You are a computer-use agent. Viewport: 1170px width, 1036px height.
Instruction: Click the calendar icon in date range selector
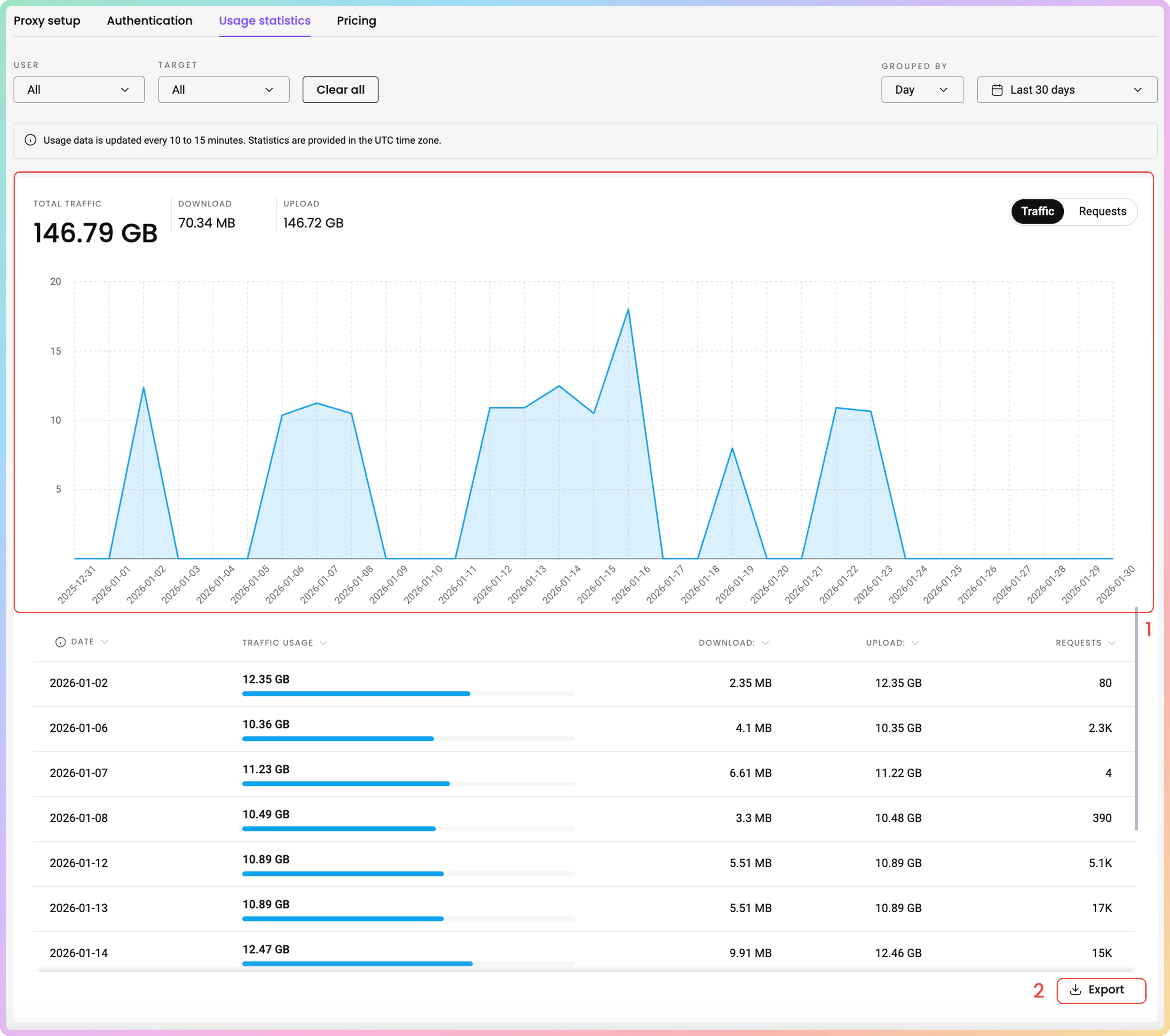(x=996, y=90)
